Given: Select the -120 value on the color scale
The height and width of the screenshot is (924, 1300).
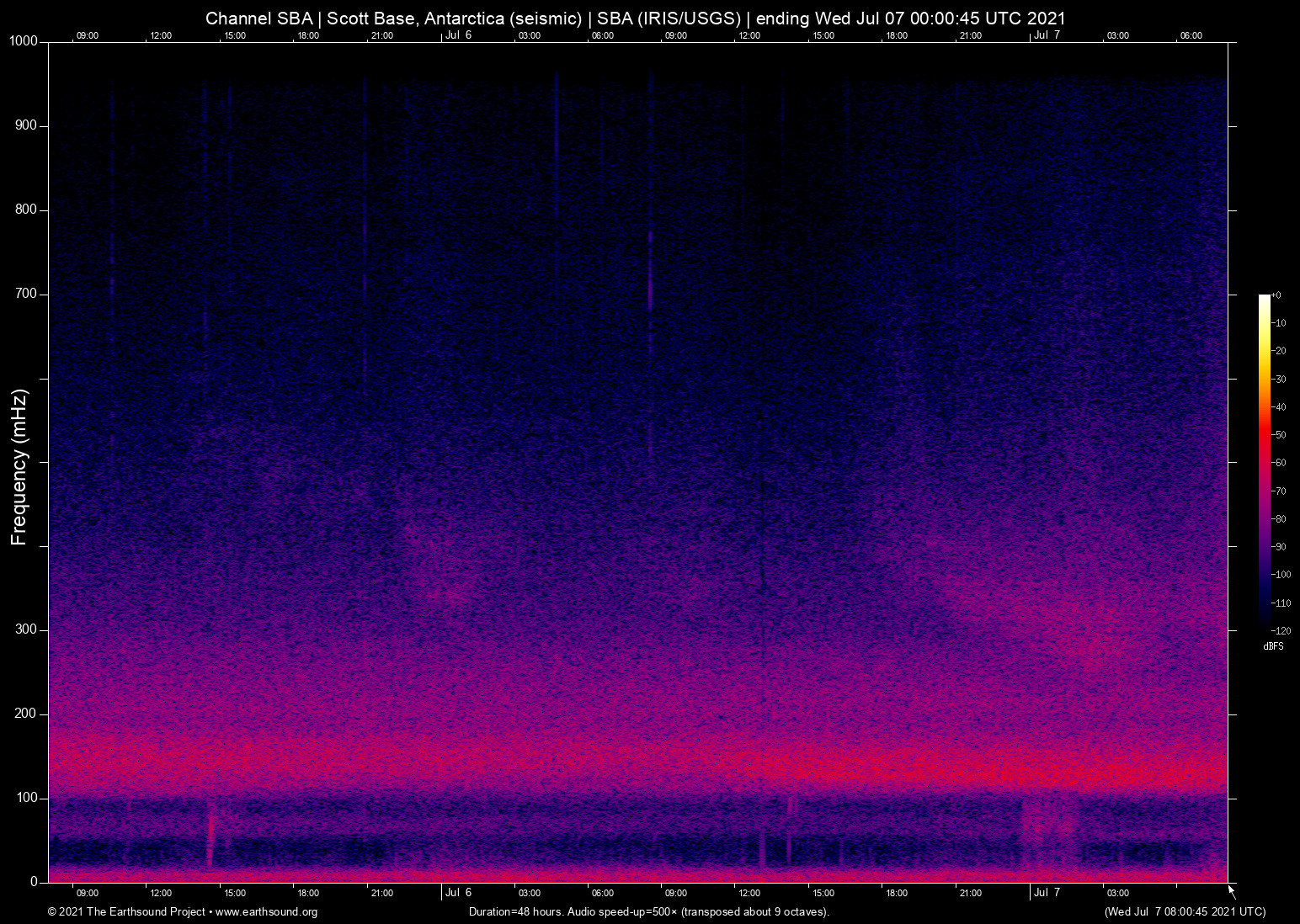Looking at the screenshot, I should pos(1281,630).
